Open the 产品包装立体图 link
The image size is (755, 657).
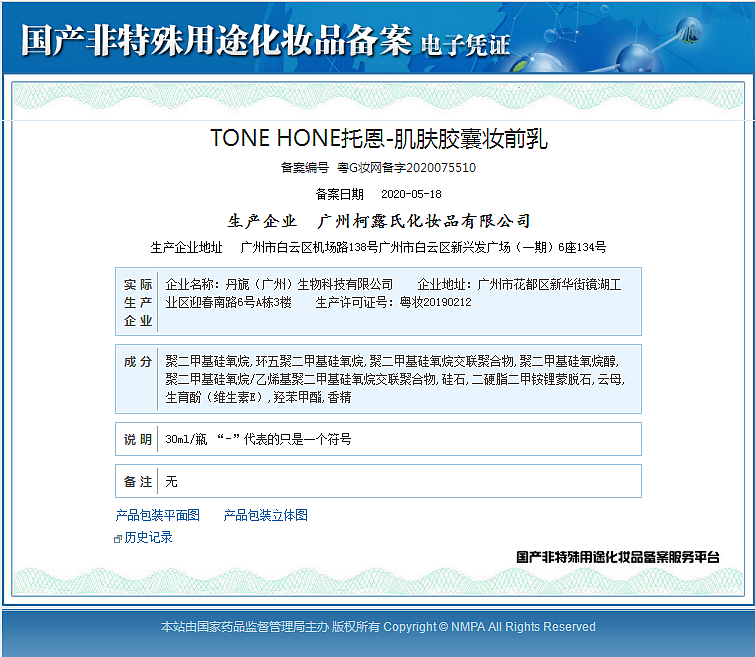coord(265,515)
